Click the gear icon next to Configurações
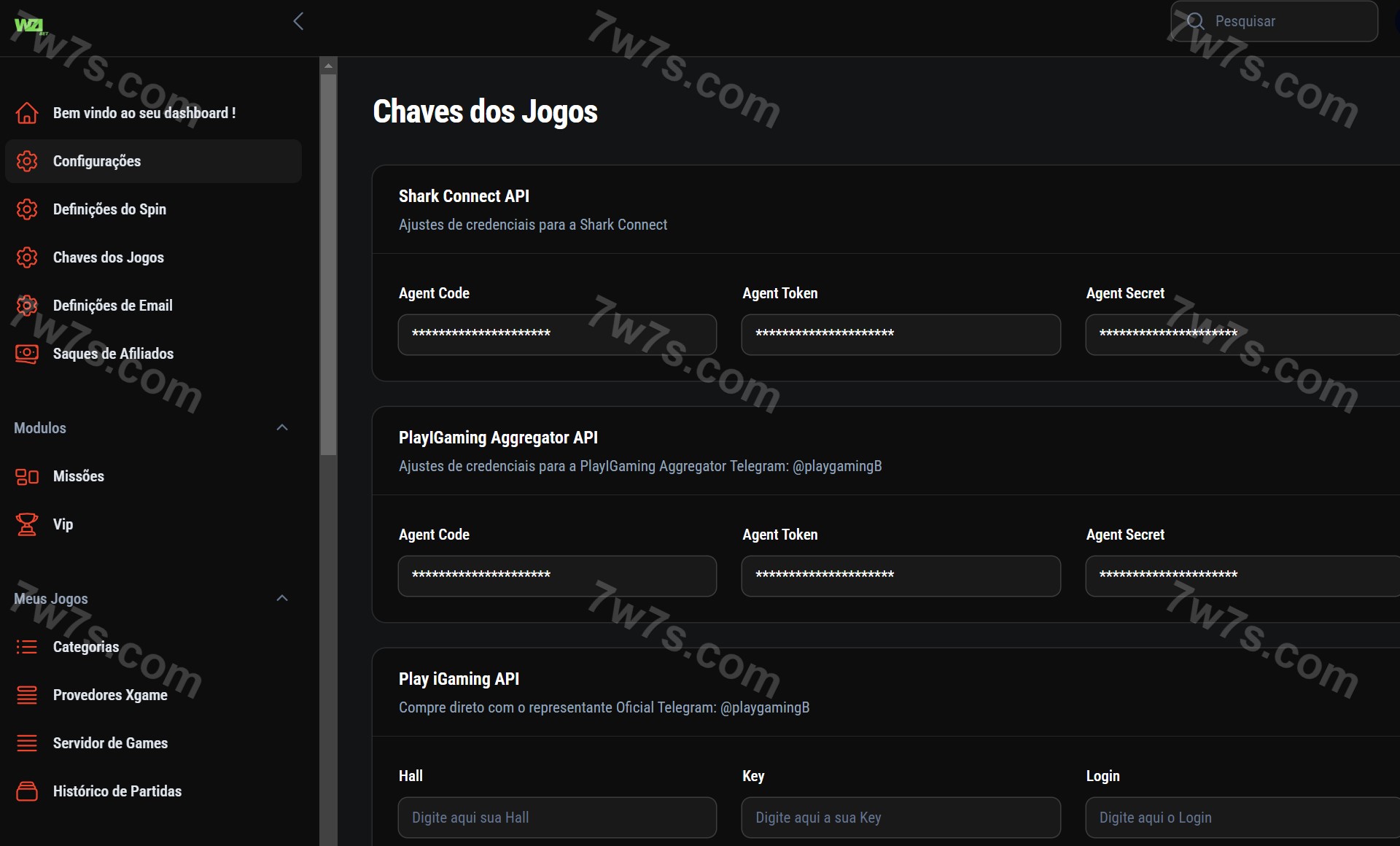 (x=27, y=161)
